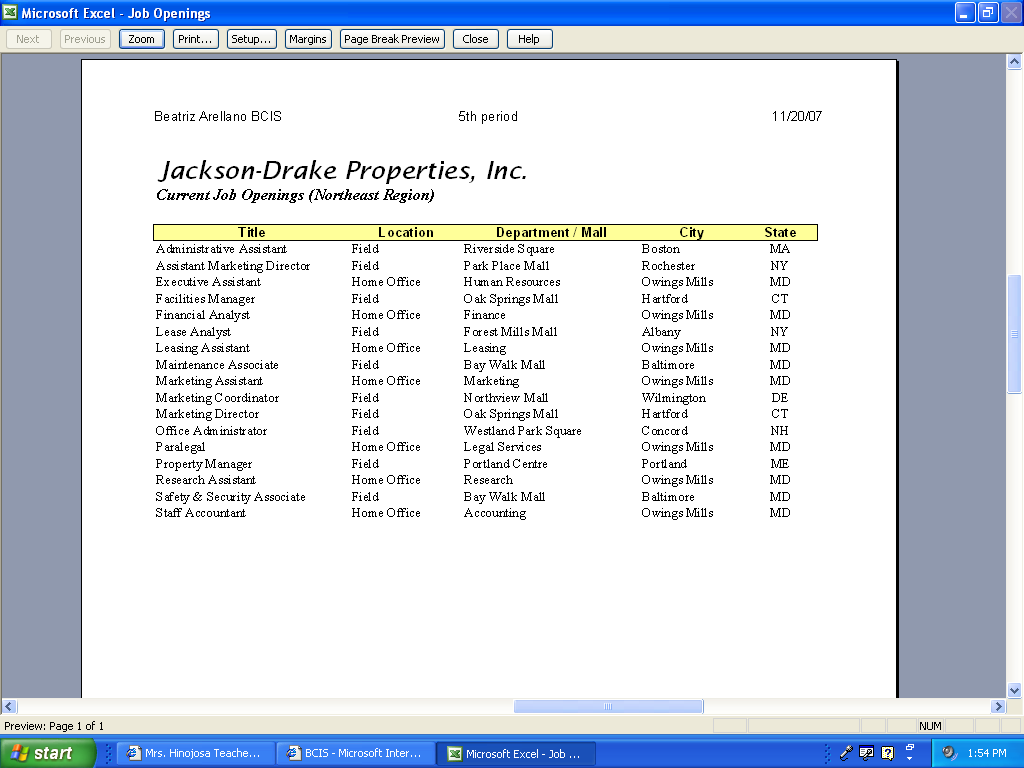Click the disabled Previous page button

click(x=84, y=39)
